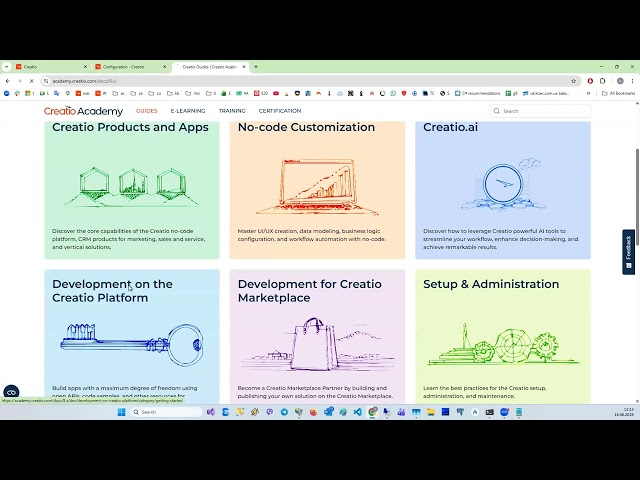
Task: Open the All Bookmarks folder
Action: [x=619, y=93]
